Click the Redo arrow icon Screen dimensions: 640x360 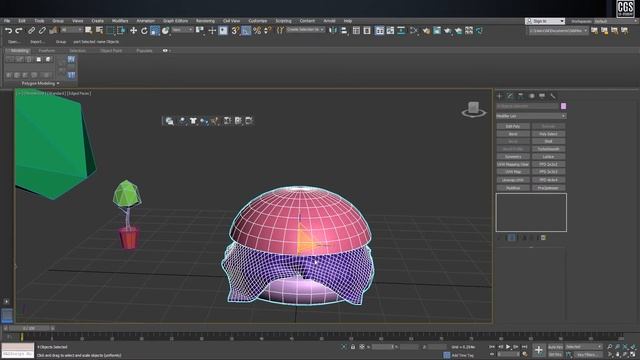[19, 31]
